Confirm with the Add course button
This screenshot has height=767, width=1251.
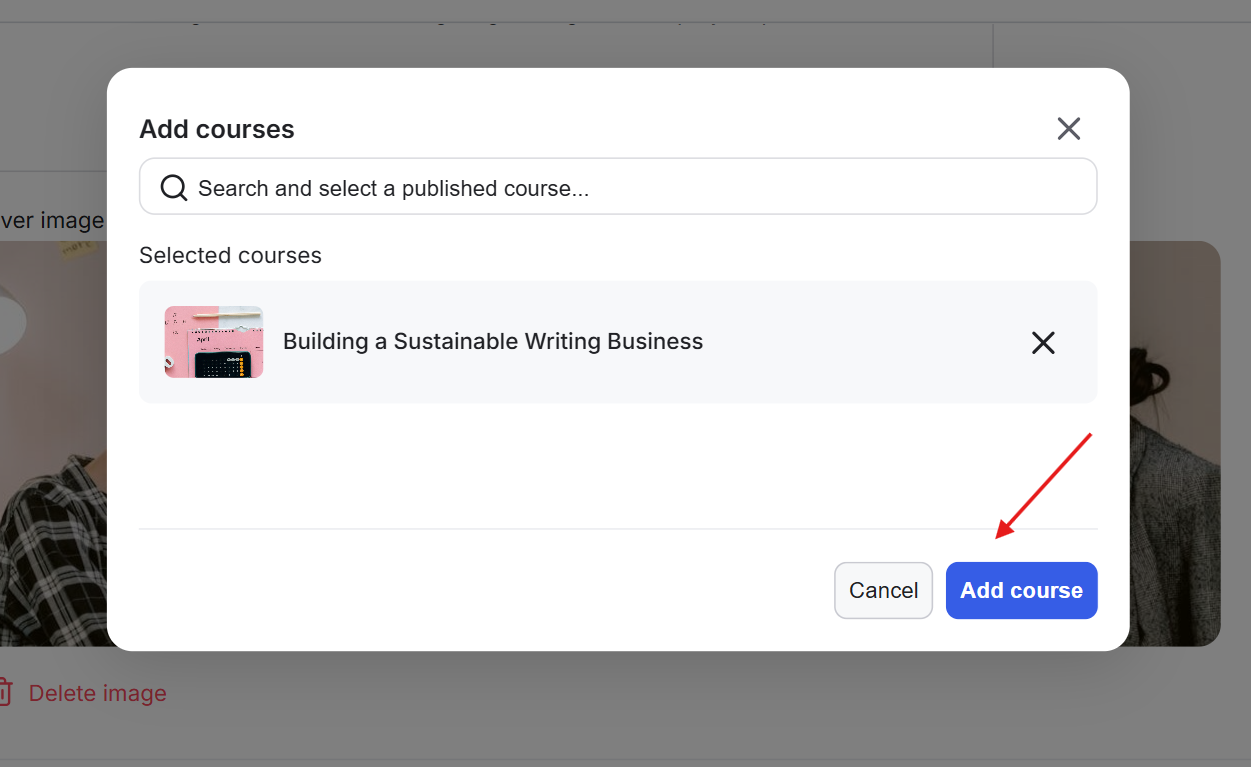point(1021,590)
